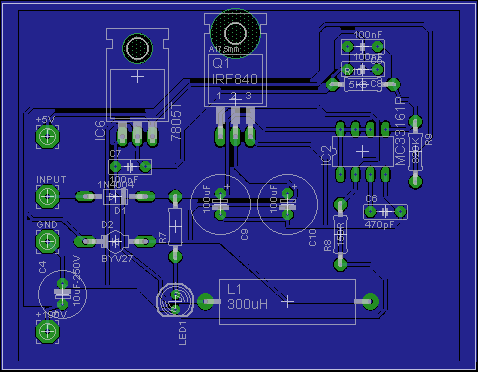Click the C4 designator label
The image size is (478, 372).
pos(42,267)
